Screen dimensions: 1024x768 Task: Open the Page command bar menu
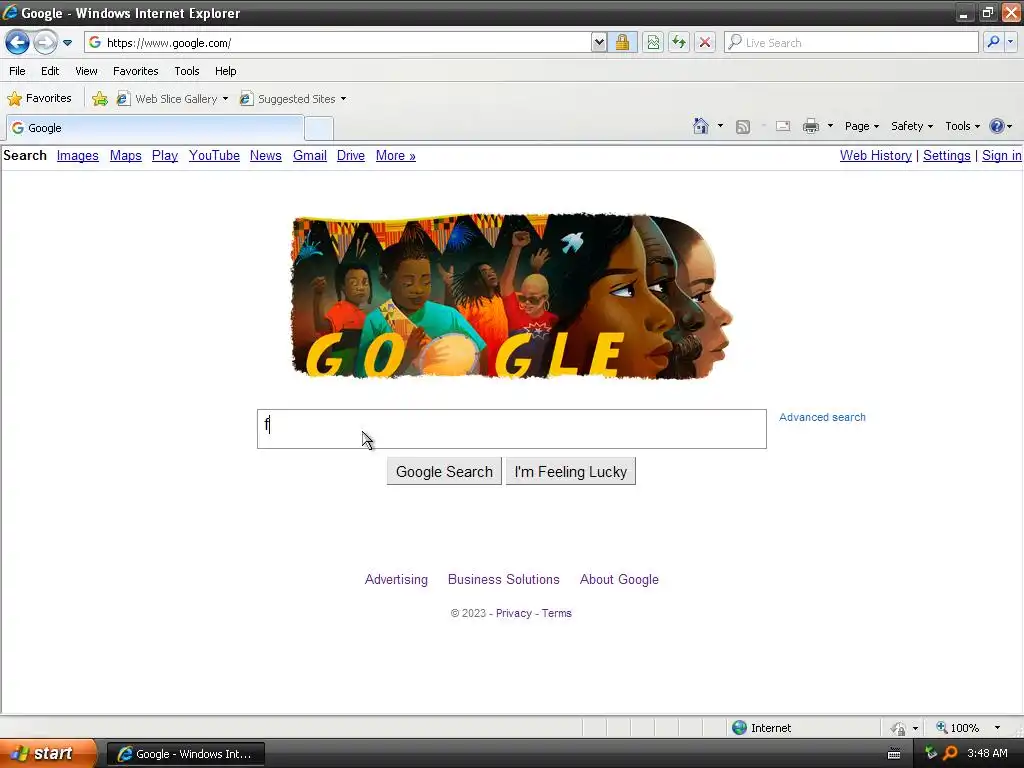[x=861, y=126]
